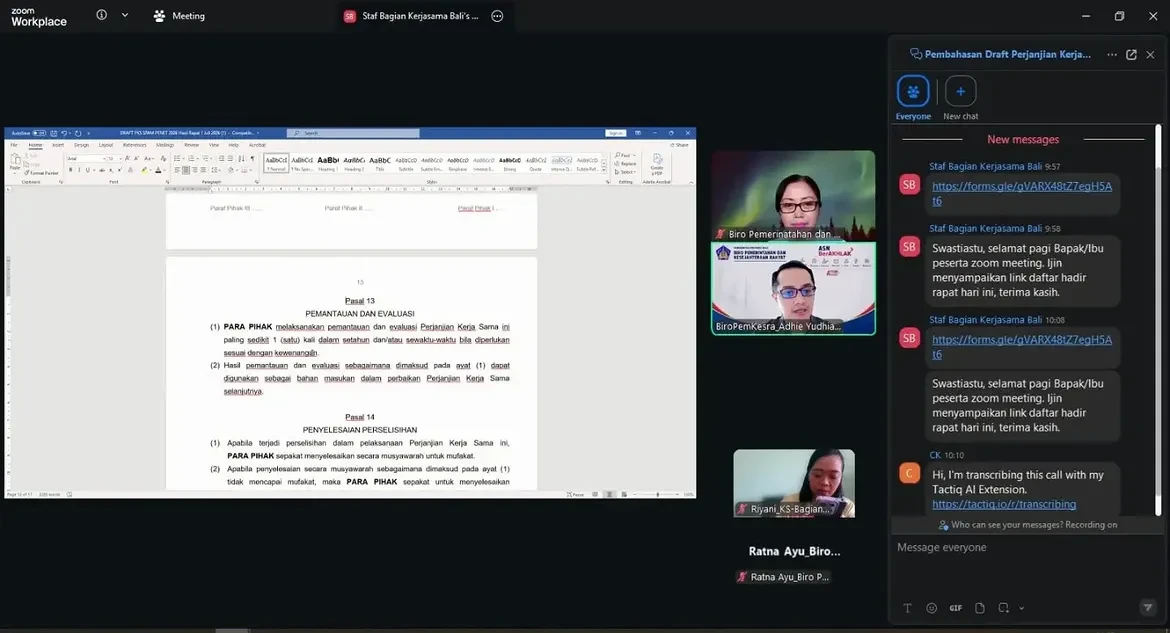Apply the Heading 1 style
1170x633 pixels.
(x=328, y=163)
